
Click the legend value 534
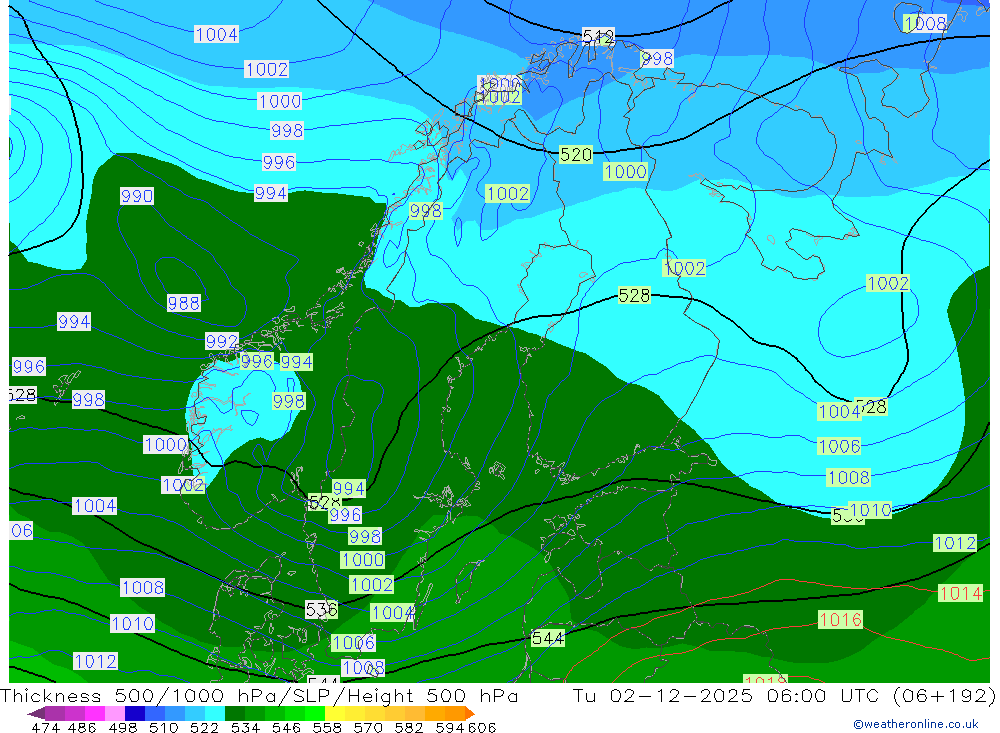click(245, 728)
